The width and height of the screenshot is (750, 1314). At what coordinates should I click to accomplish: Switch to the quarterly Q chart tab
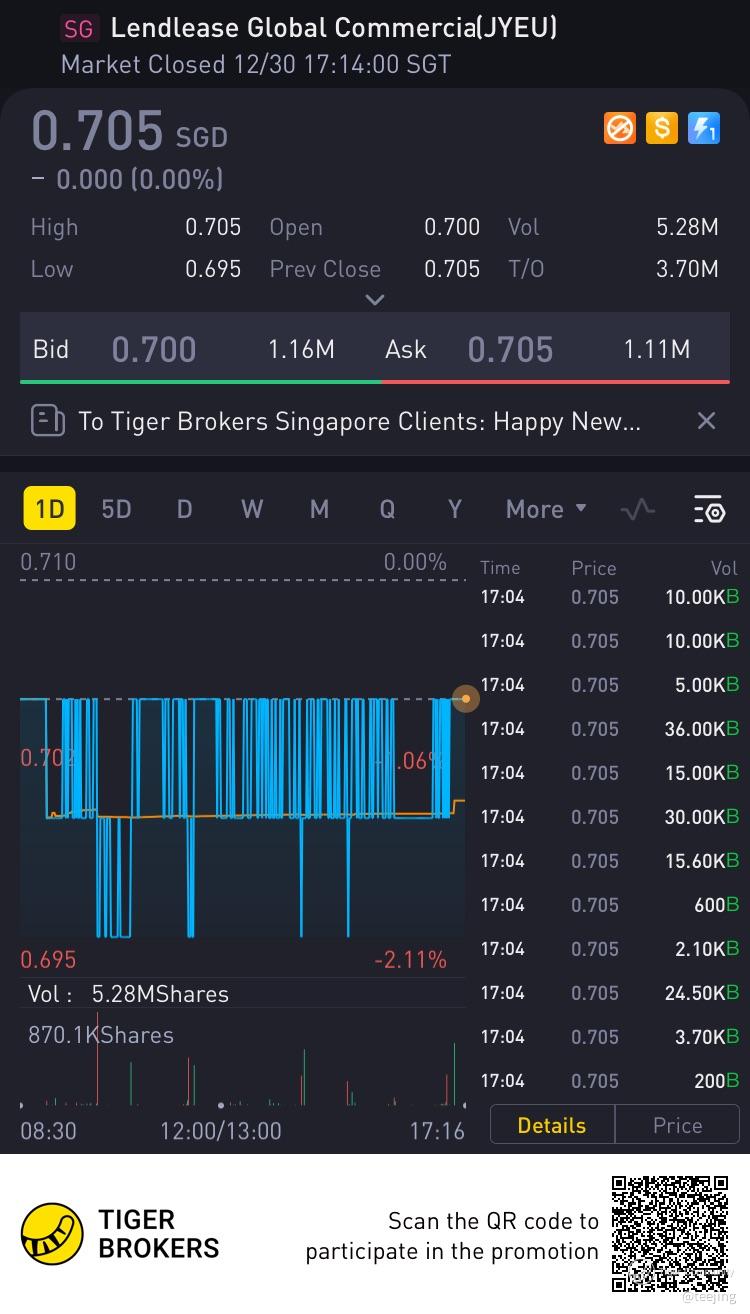coord(387,509)
